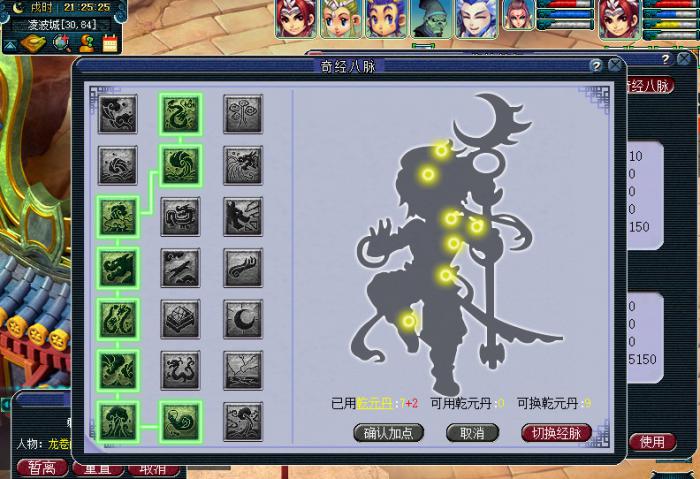Toggle the glowing tree skill node, bottom-left
The image size is (700, 479).
(x=118, y=421)
